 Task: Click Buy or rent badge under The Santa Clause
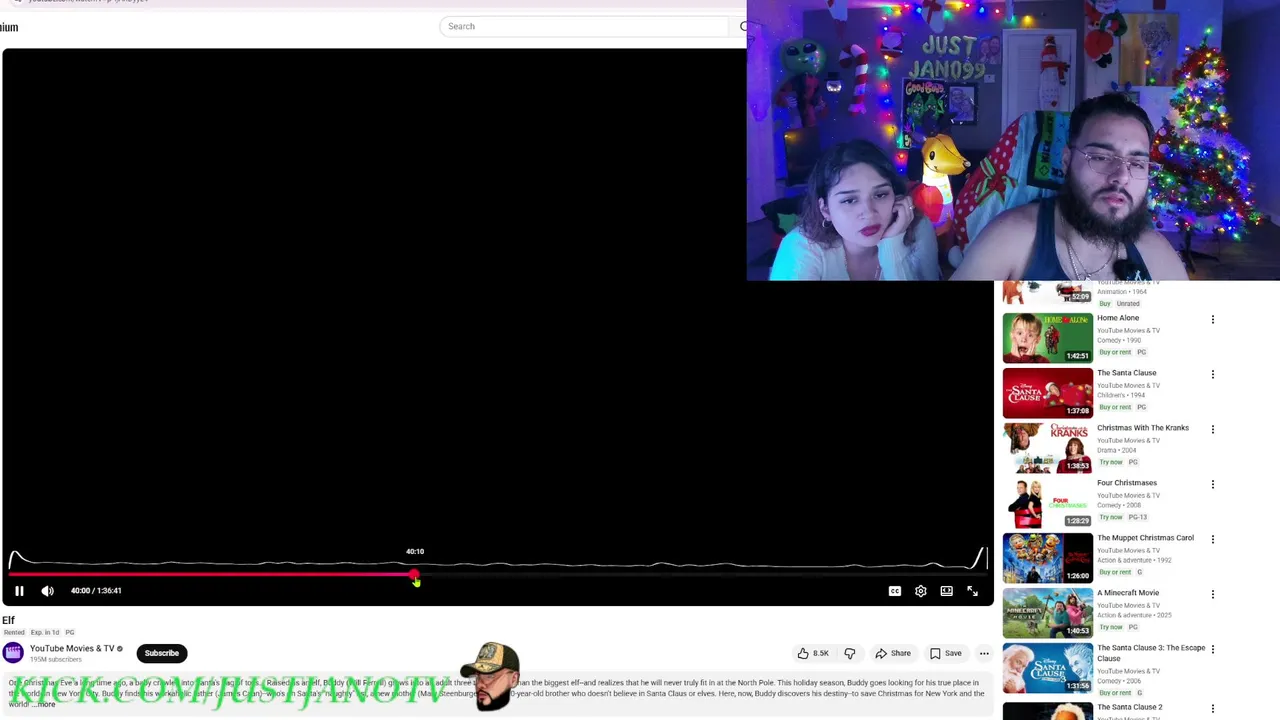[1114, 407]
